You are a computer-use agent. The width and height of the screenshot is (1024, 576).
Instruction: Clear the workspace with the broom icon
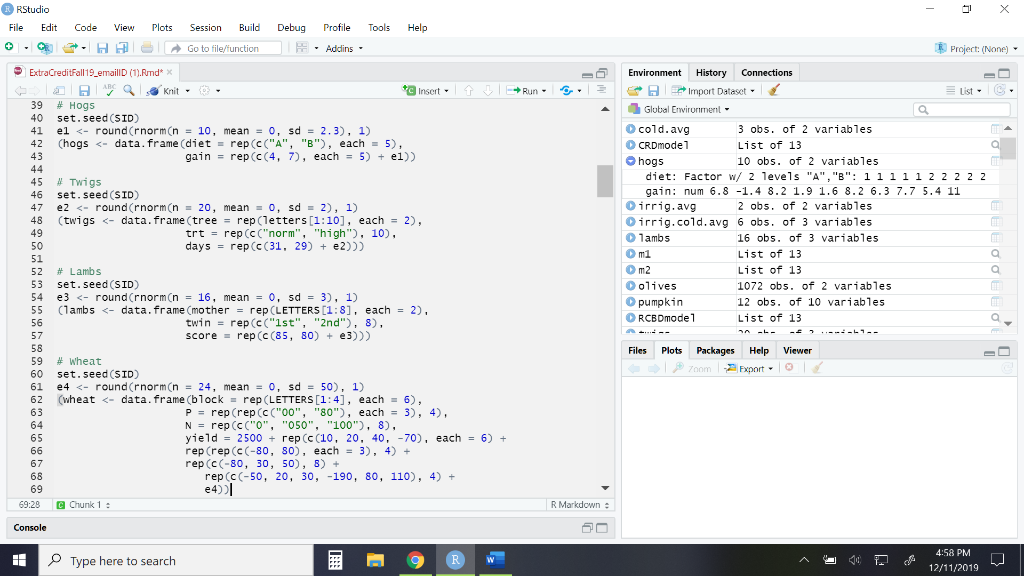point(774,89)
